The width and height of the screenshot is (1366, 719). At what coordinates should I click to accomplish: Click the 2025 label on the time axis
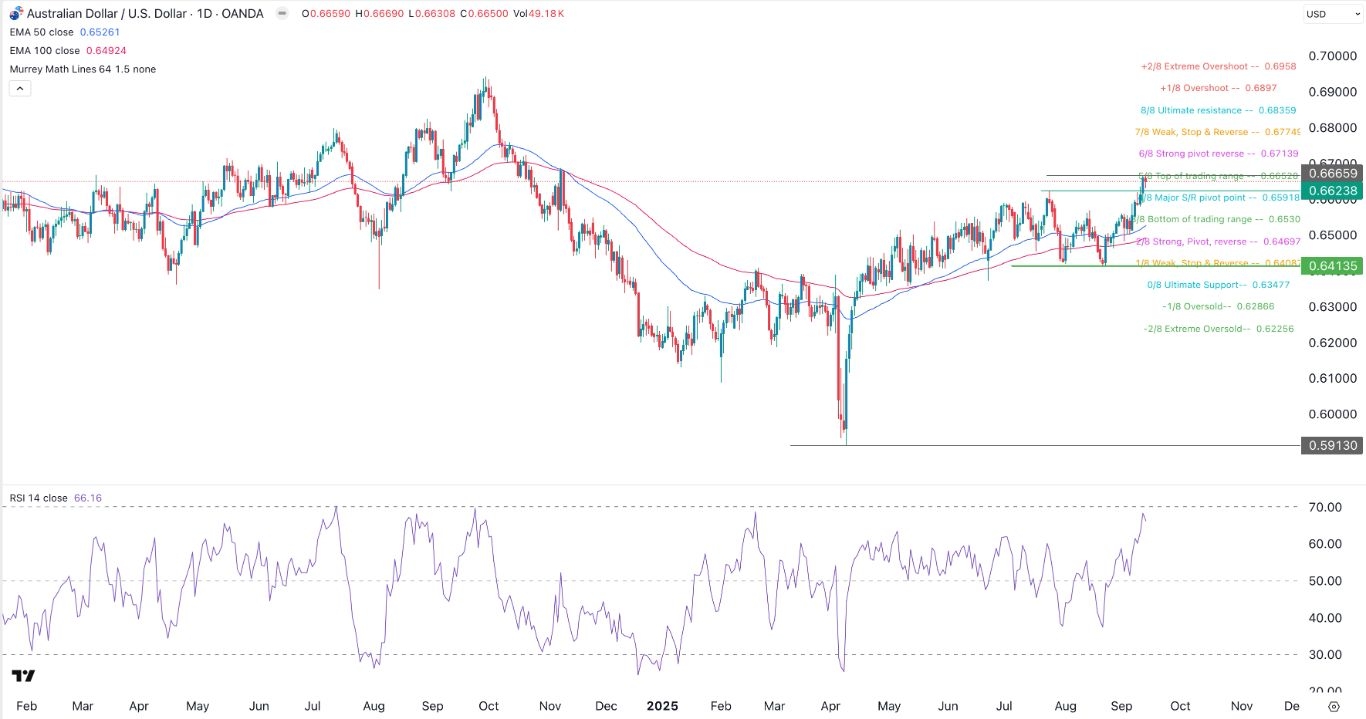(x=662, y=706)
